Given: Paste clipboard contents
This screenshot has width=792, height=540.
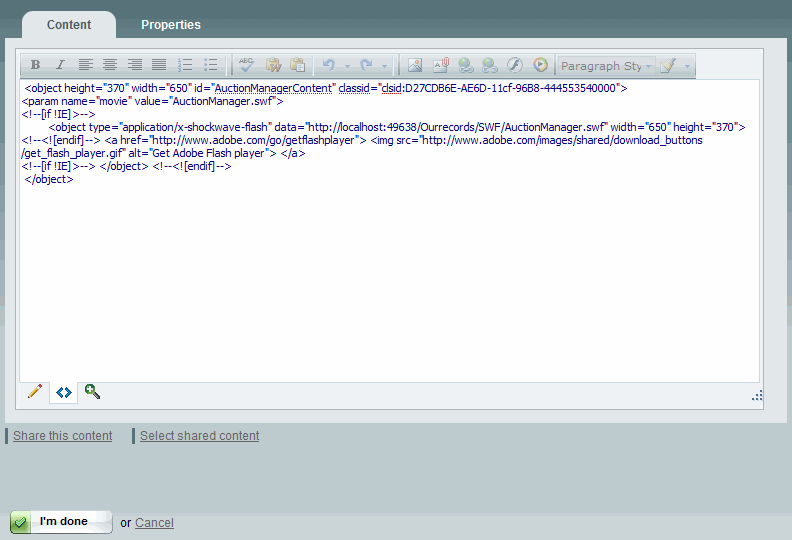Looking at the screenshot, I should (298, 65).
